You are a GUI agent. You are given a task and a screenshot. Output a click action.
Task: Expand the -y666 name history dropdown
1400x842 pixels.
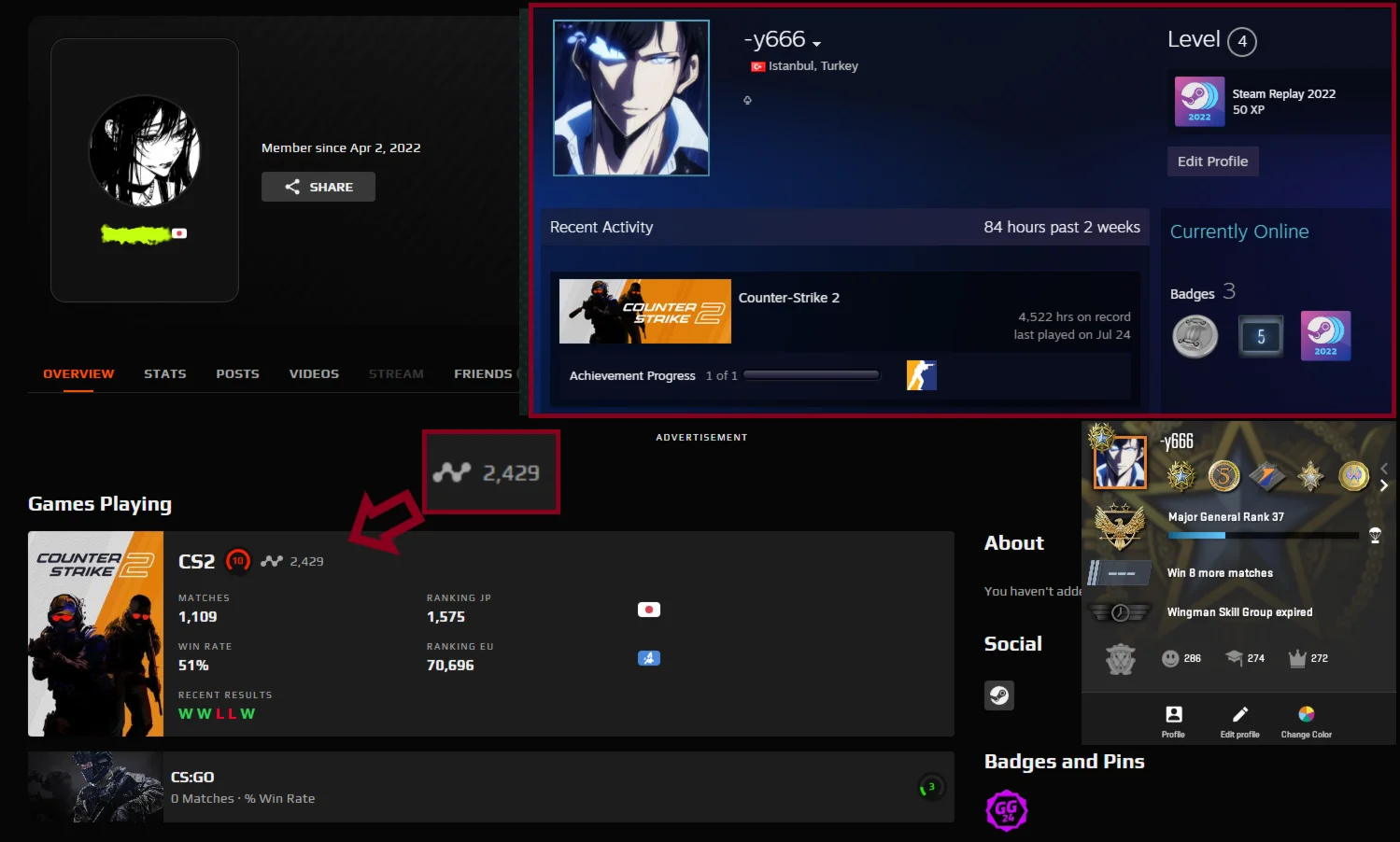click(x=817, y=44)
